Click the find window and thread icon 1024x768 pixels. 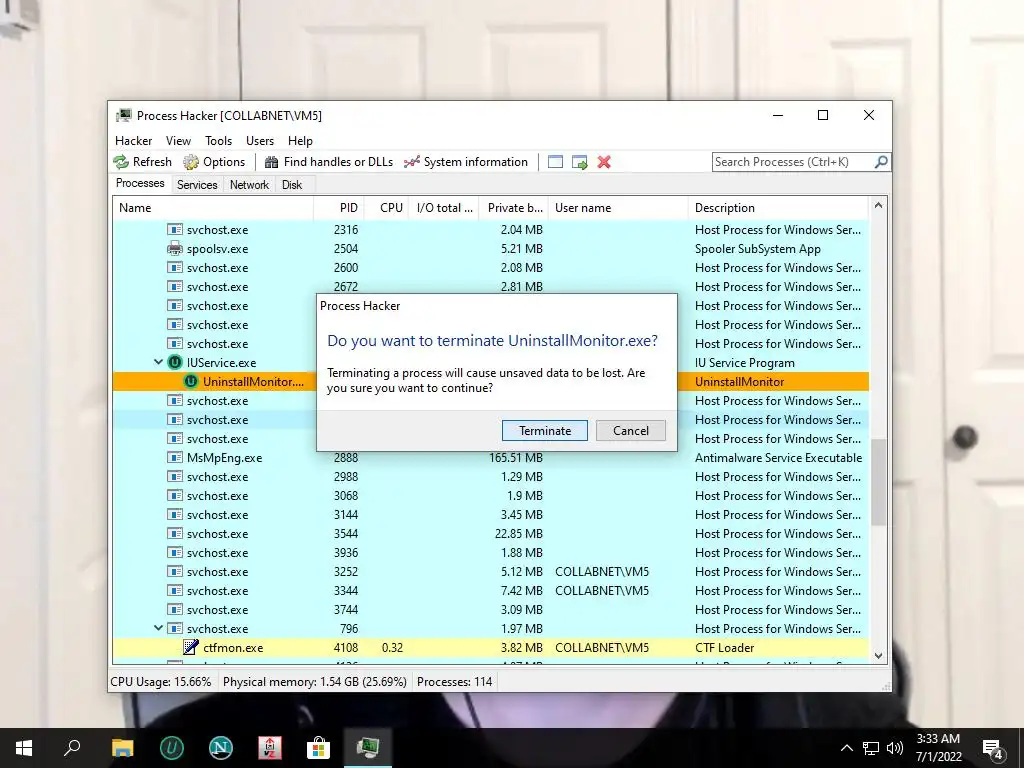pyautogui.click(x=579, y=162)
